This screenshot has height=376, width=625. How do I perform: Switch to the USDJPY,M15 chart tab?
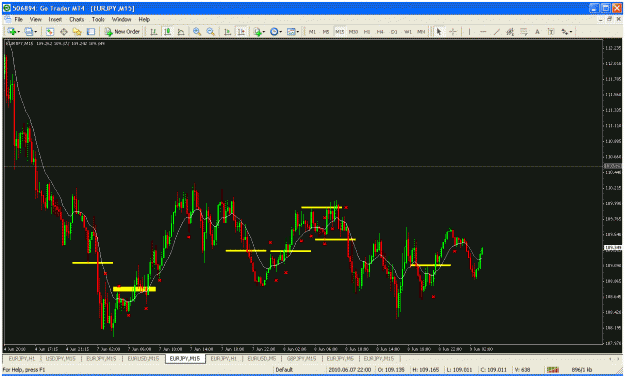pyautogui.click(x=61, y=359)
